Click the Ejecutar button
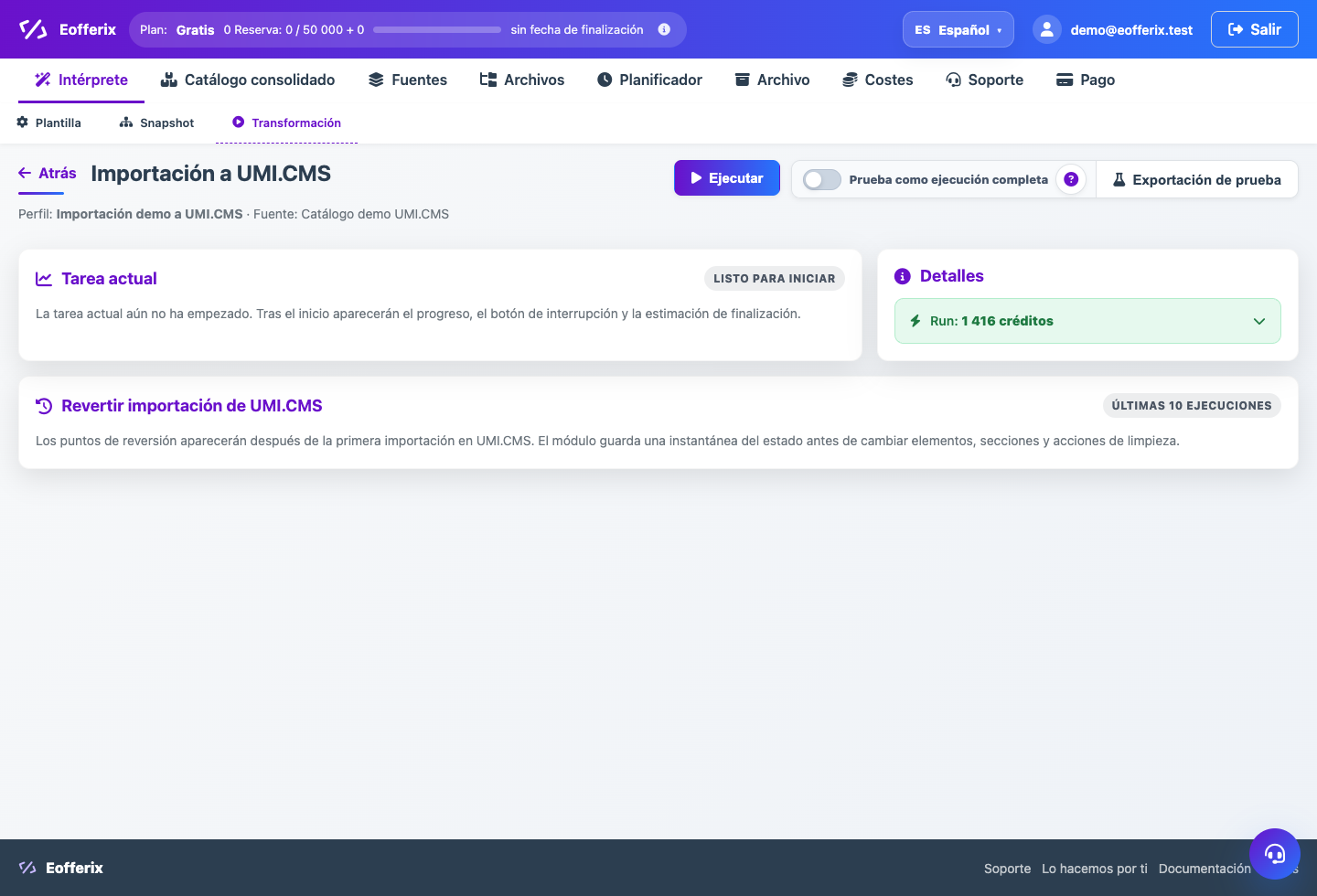1317x896 pixels. click(727, 178)
